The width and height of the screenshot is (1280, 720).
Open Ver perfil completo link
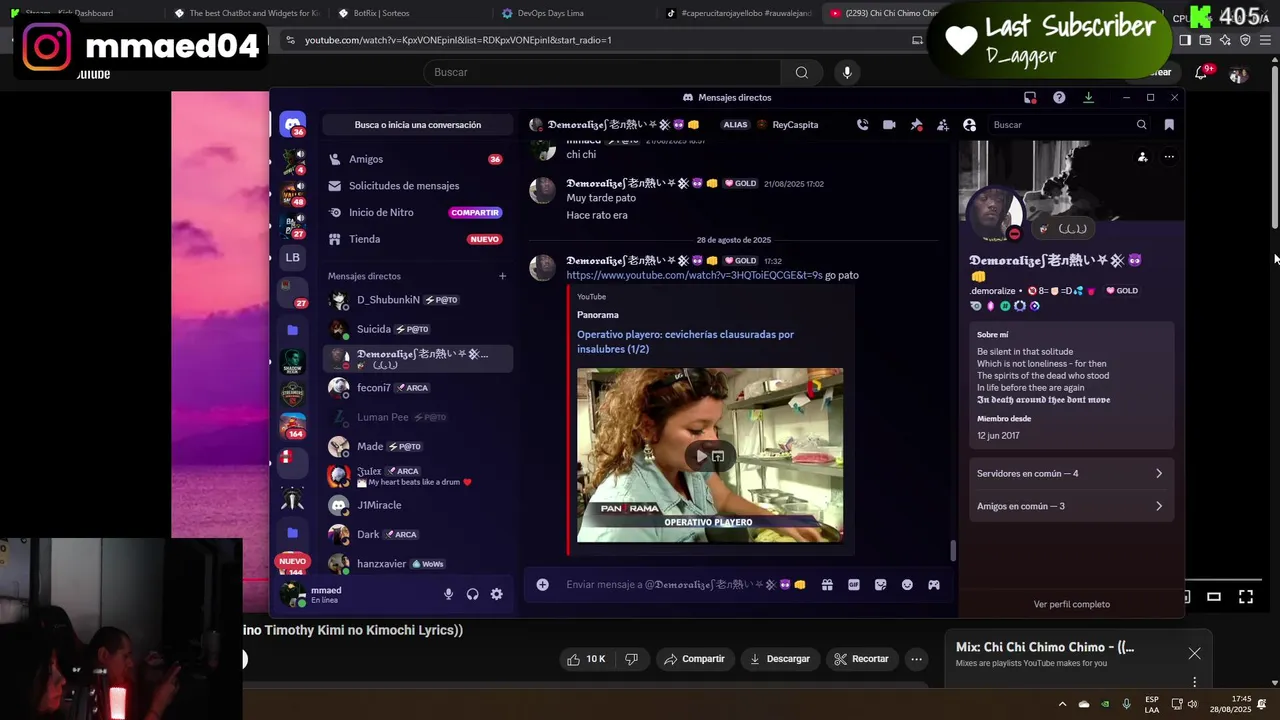point(1071,604)
